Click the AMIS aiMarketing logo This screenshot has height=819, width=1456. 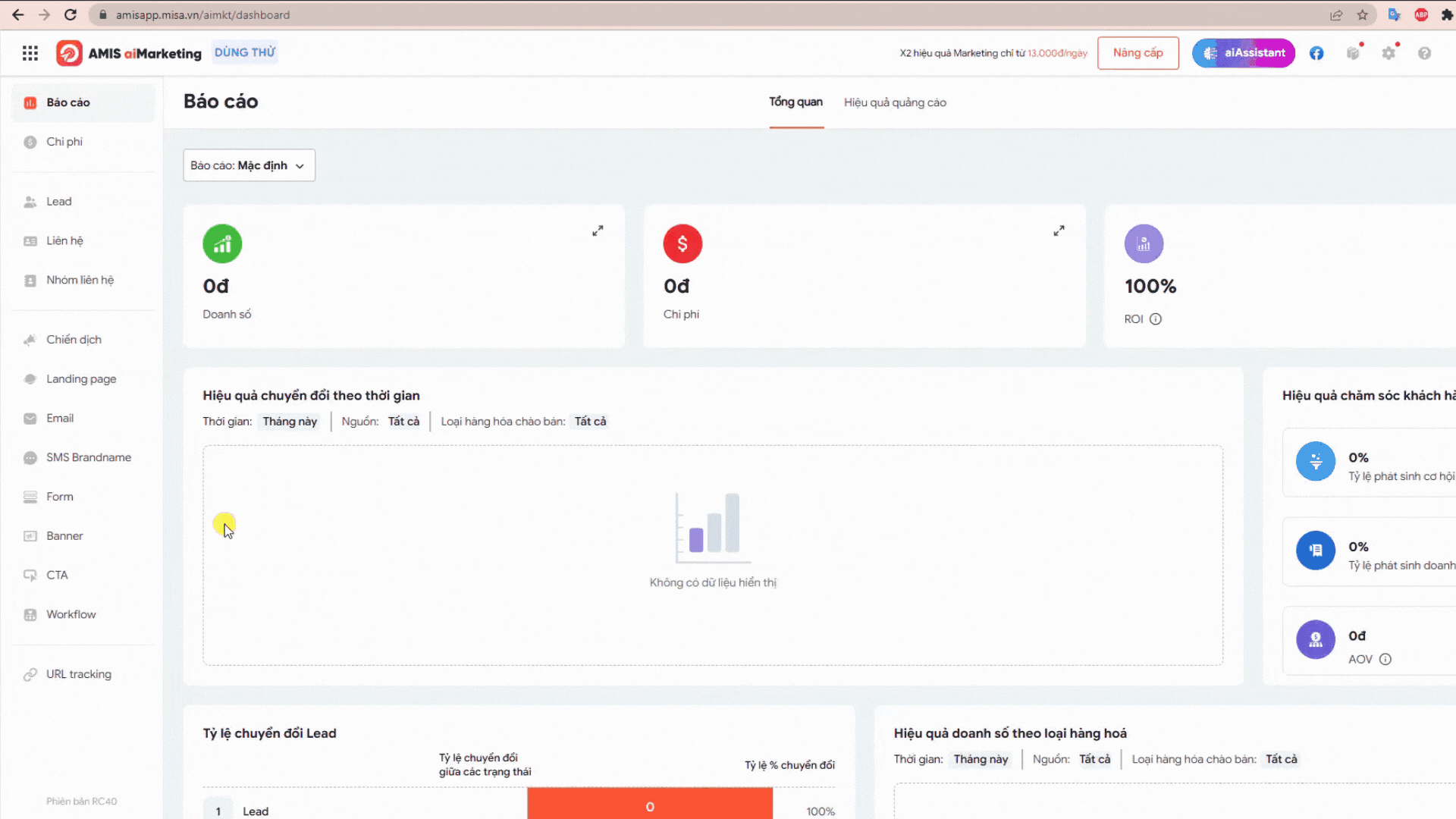point(129,53)
